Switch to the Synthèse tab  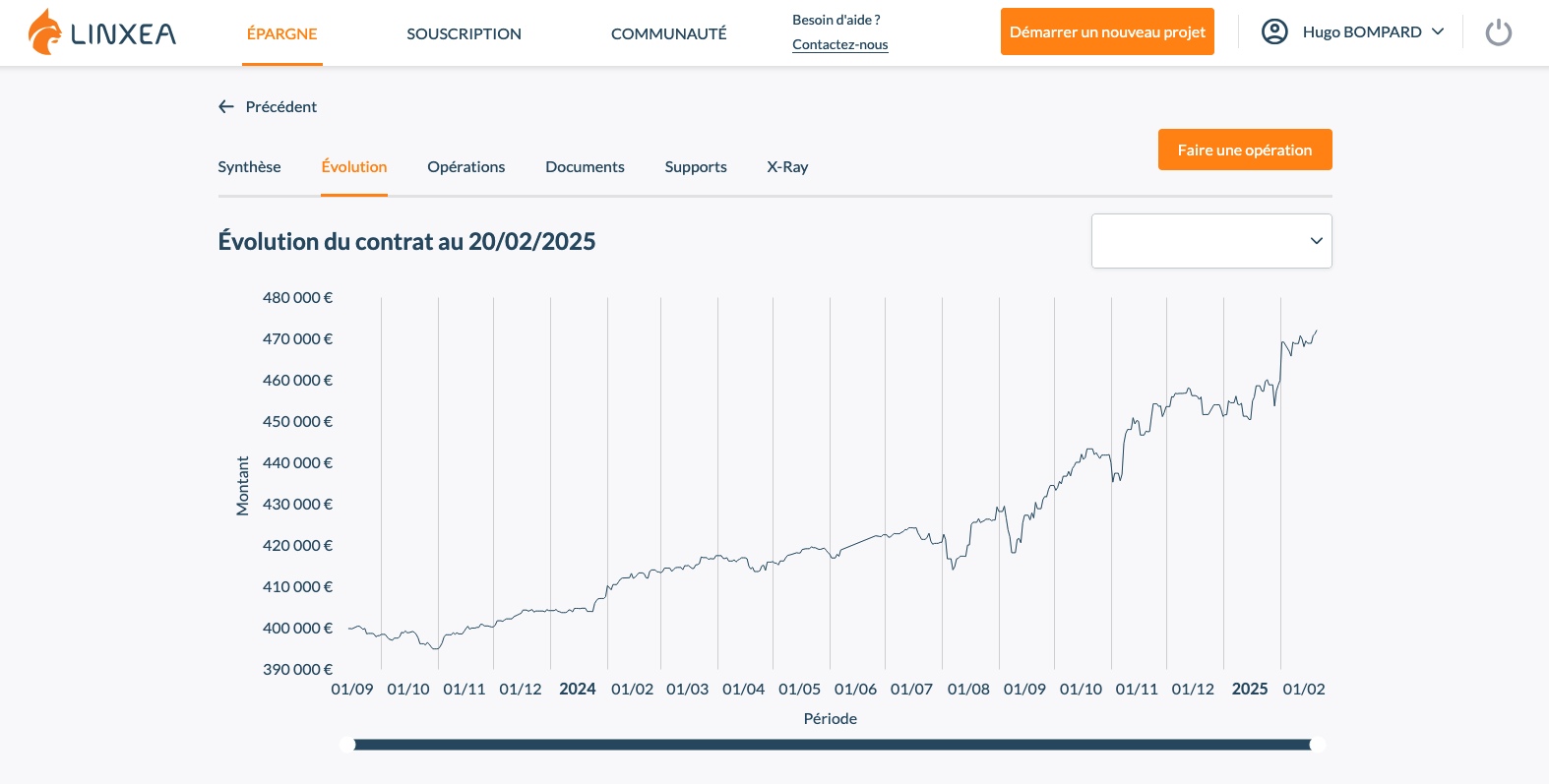point(249,167)
